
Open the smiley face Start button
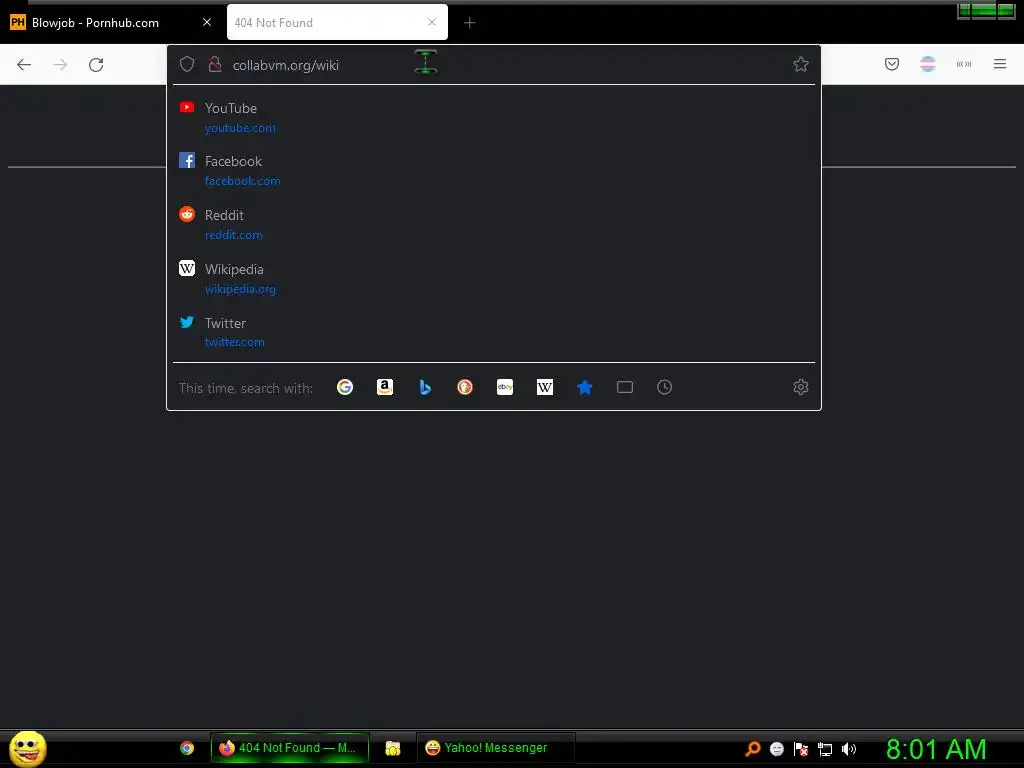(27, 748)
